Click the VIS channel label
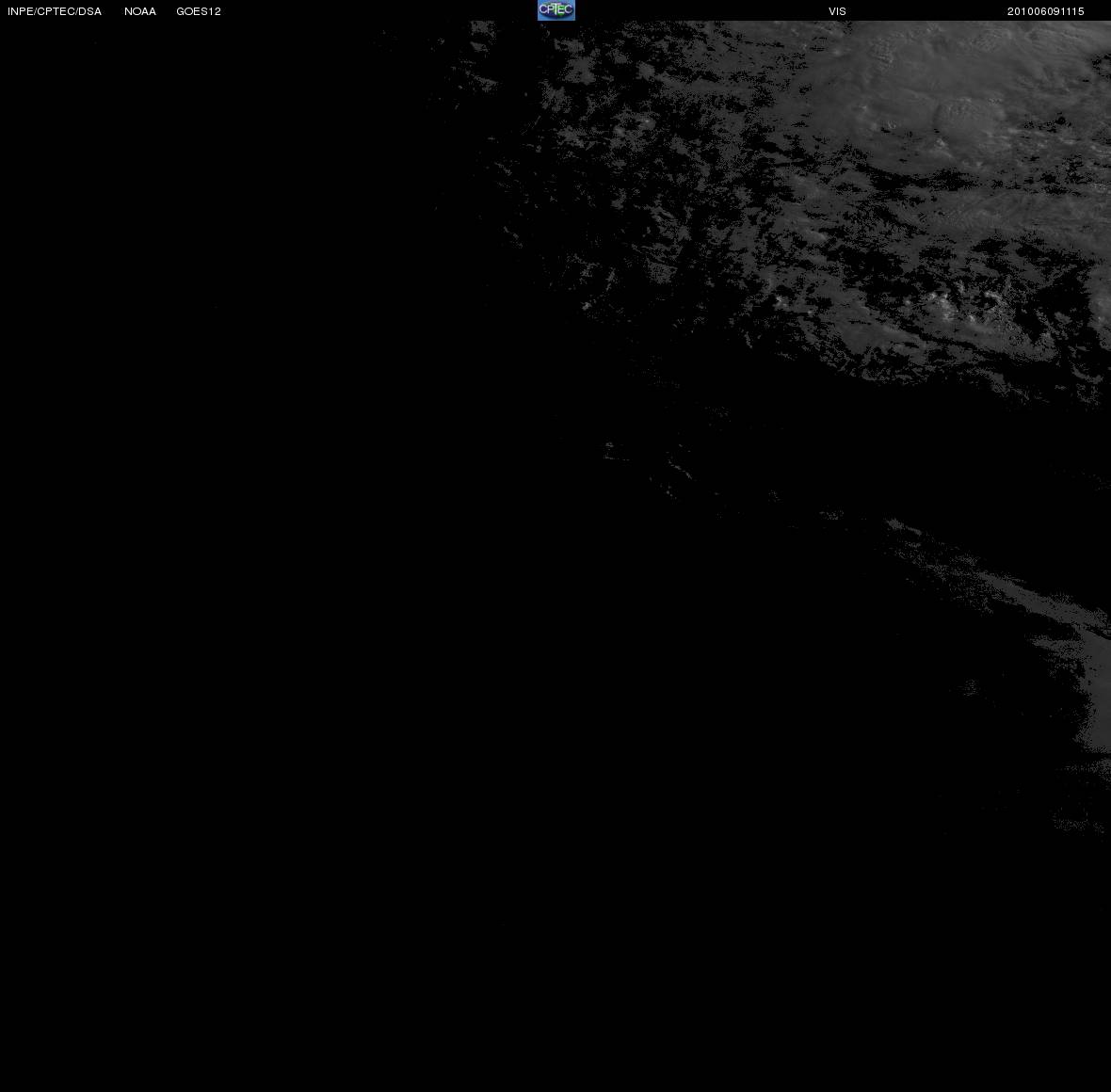Screen dimensions: 1111x1092 (x=838, y=11)
